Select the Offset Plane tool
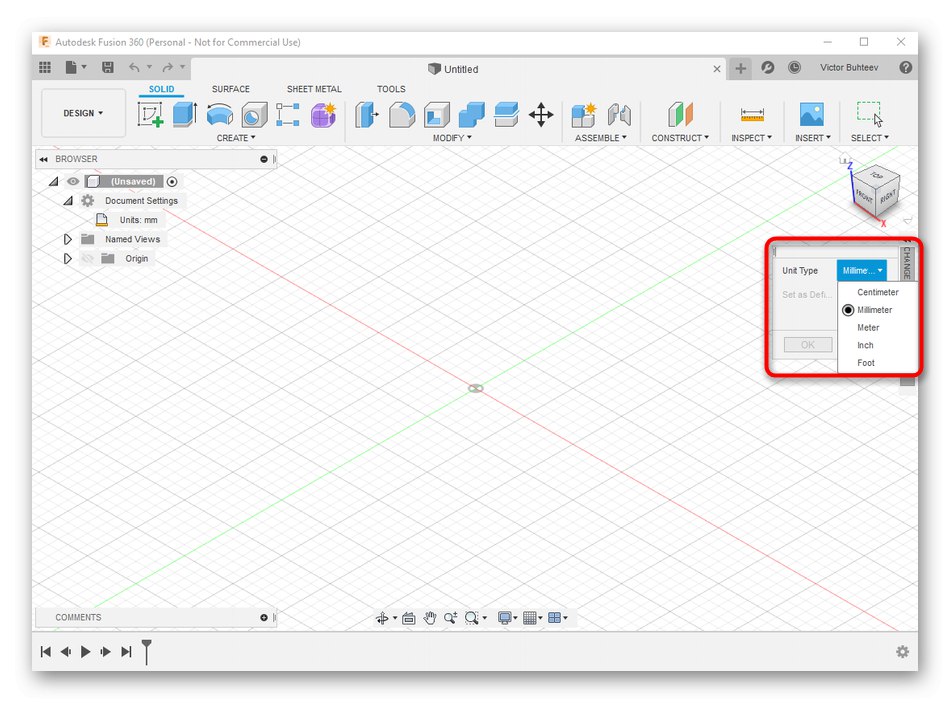Screen dimensions: 950x703 680,115
